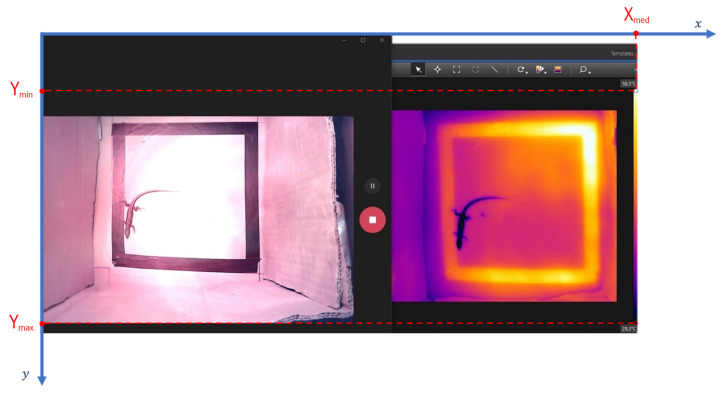Screen dimensions: 722x393
Task: Expand the rotate tool dropdown arrow
Action: [526, 72]
